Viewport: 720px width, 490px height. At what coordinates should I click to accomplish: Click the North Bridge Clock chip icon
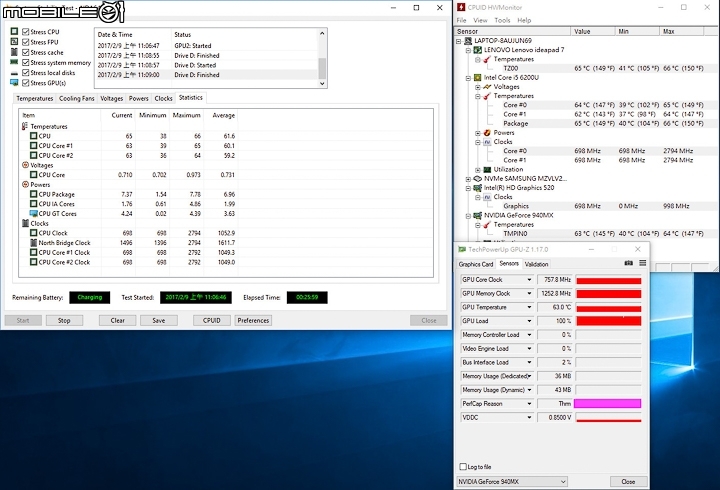coord(34,242)
